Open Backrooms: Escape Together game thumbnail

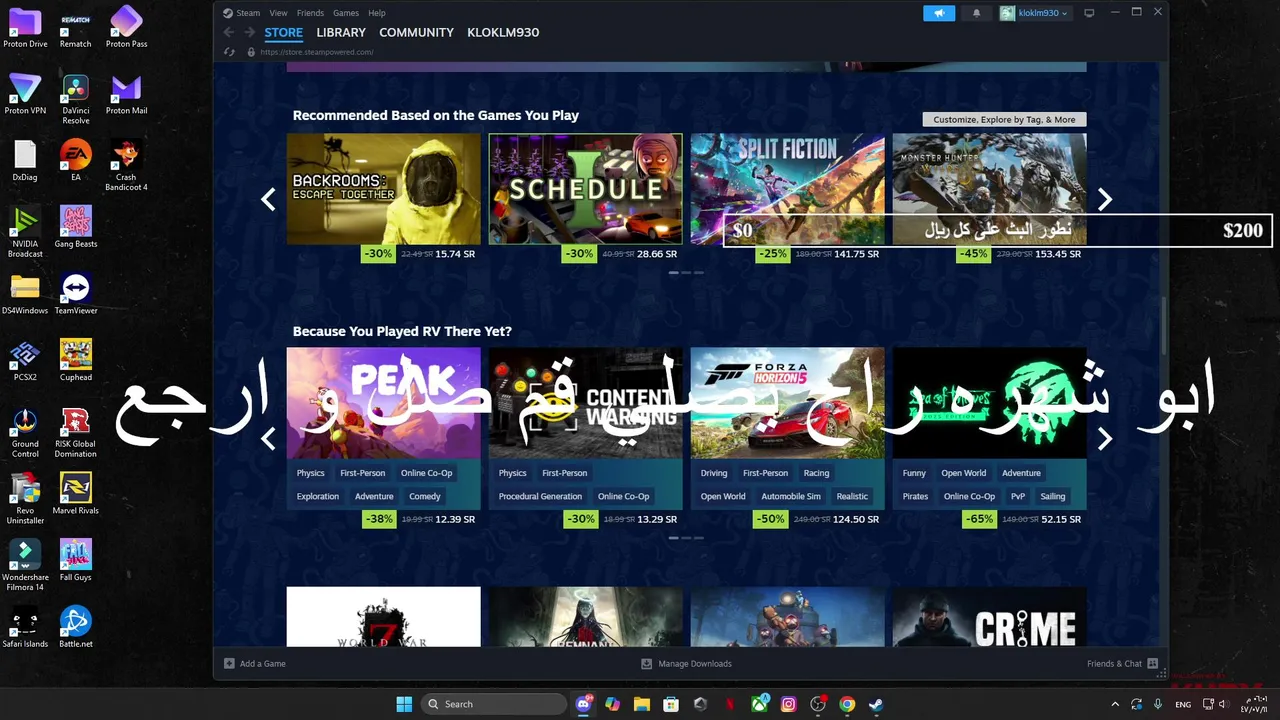point(384,189)
